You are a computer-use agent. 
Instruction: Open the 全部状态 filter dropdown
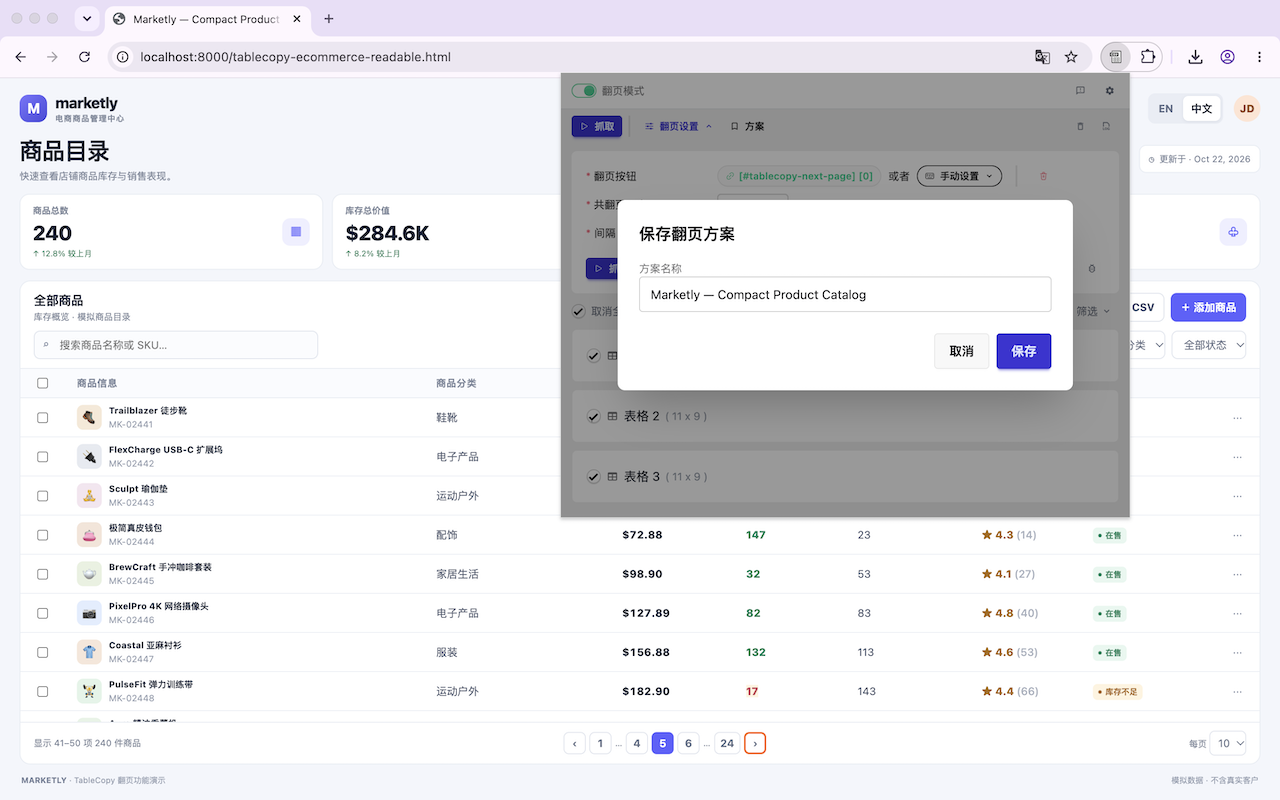pos(1210,345)
